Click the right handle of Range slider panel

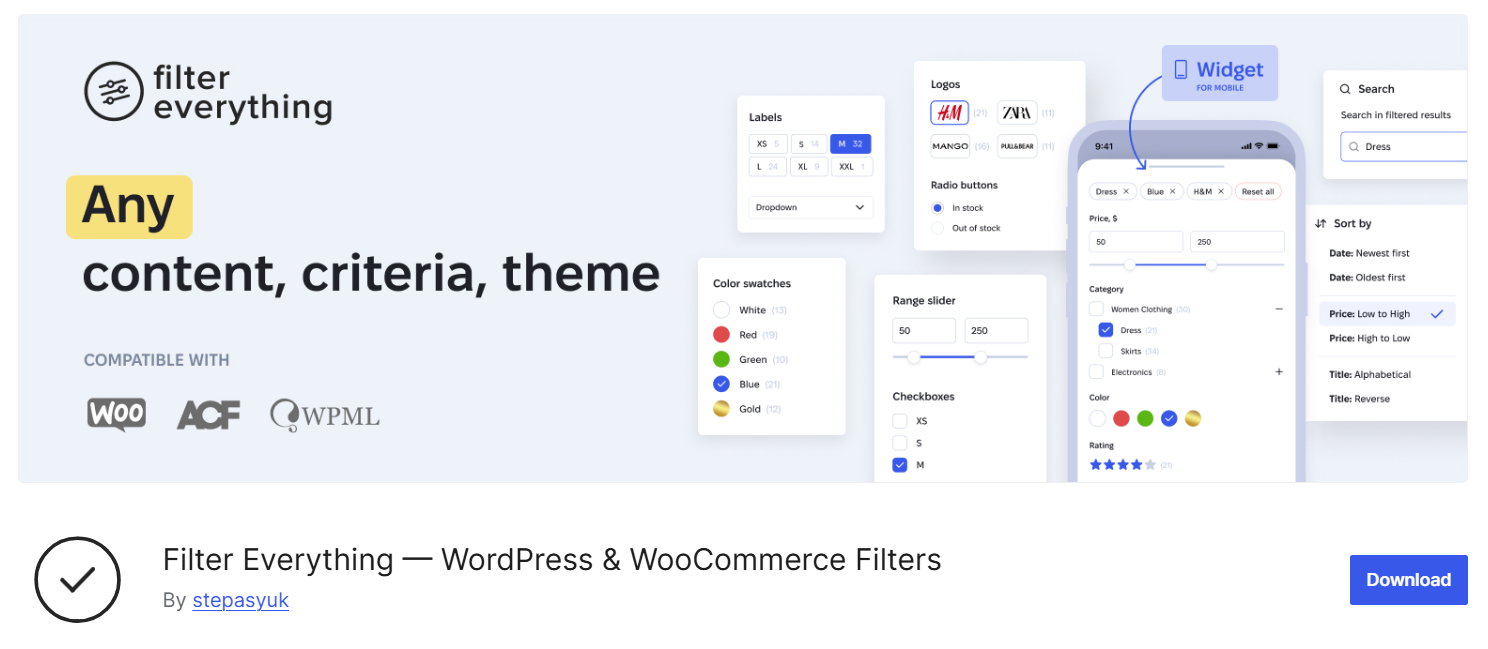(981, 357)
